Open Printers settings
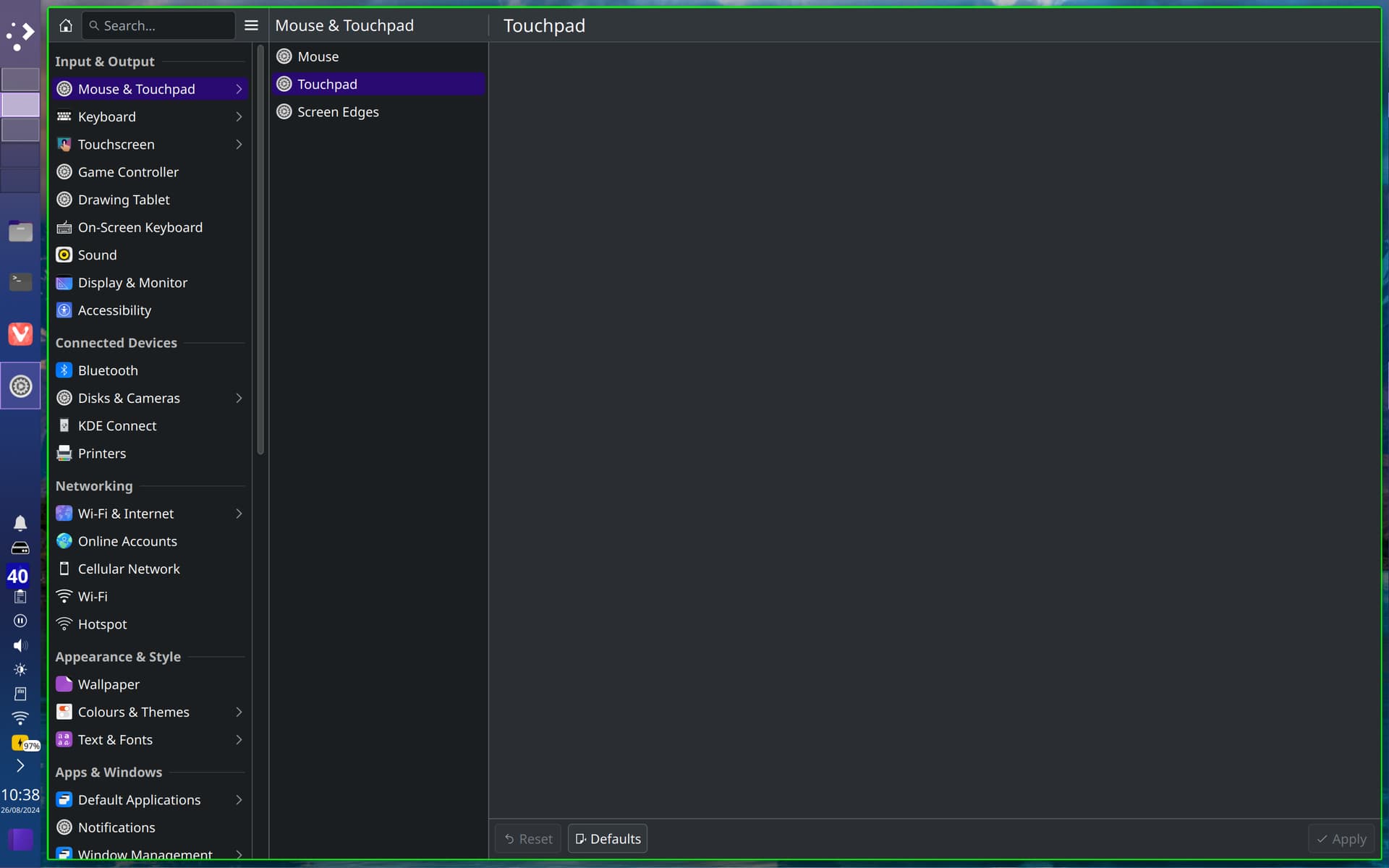The height and width of the screenshot is (868, 1389). pyautogui.click(x=150, y=454)
